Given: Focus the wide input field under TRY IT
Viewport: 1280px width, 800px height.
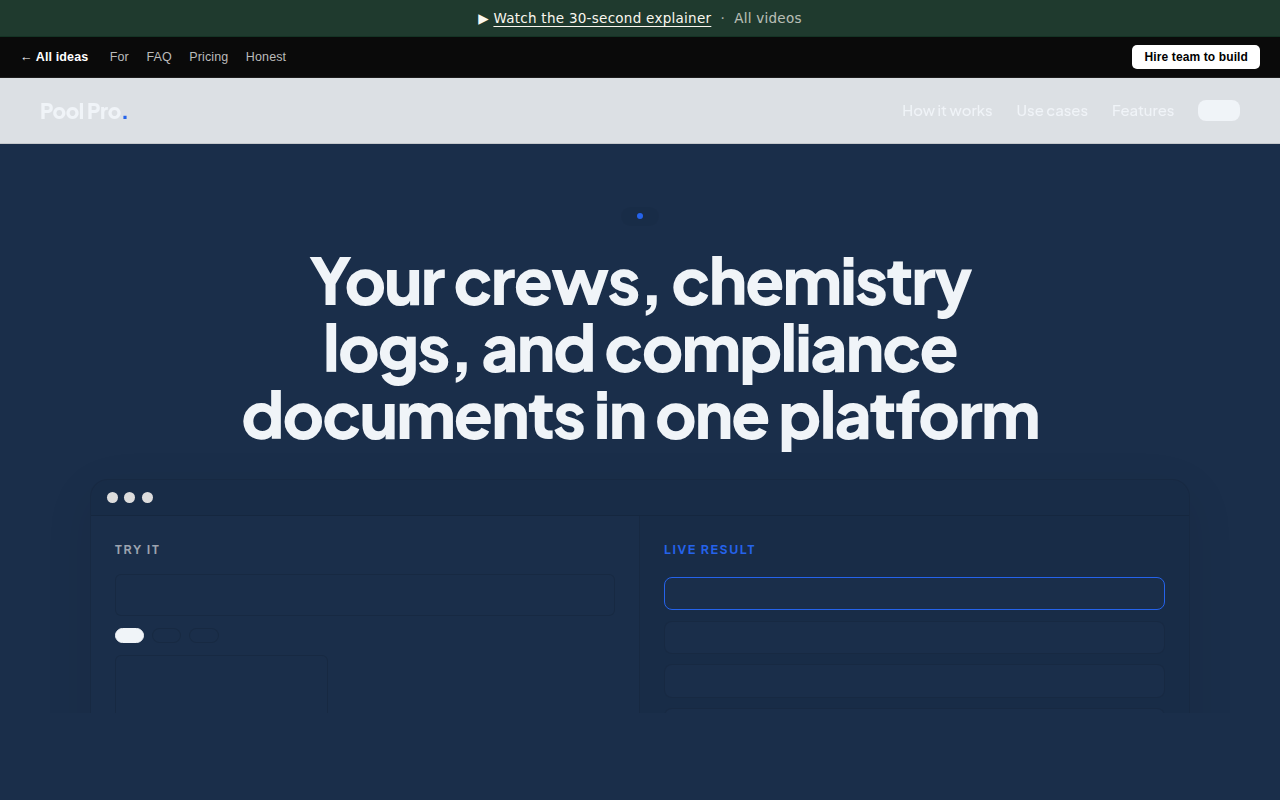Looking at the screenshot, I should pos(365,594).
